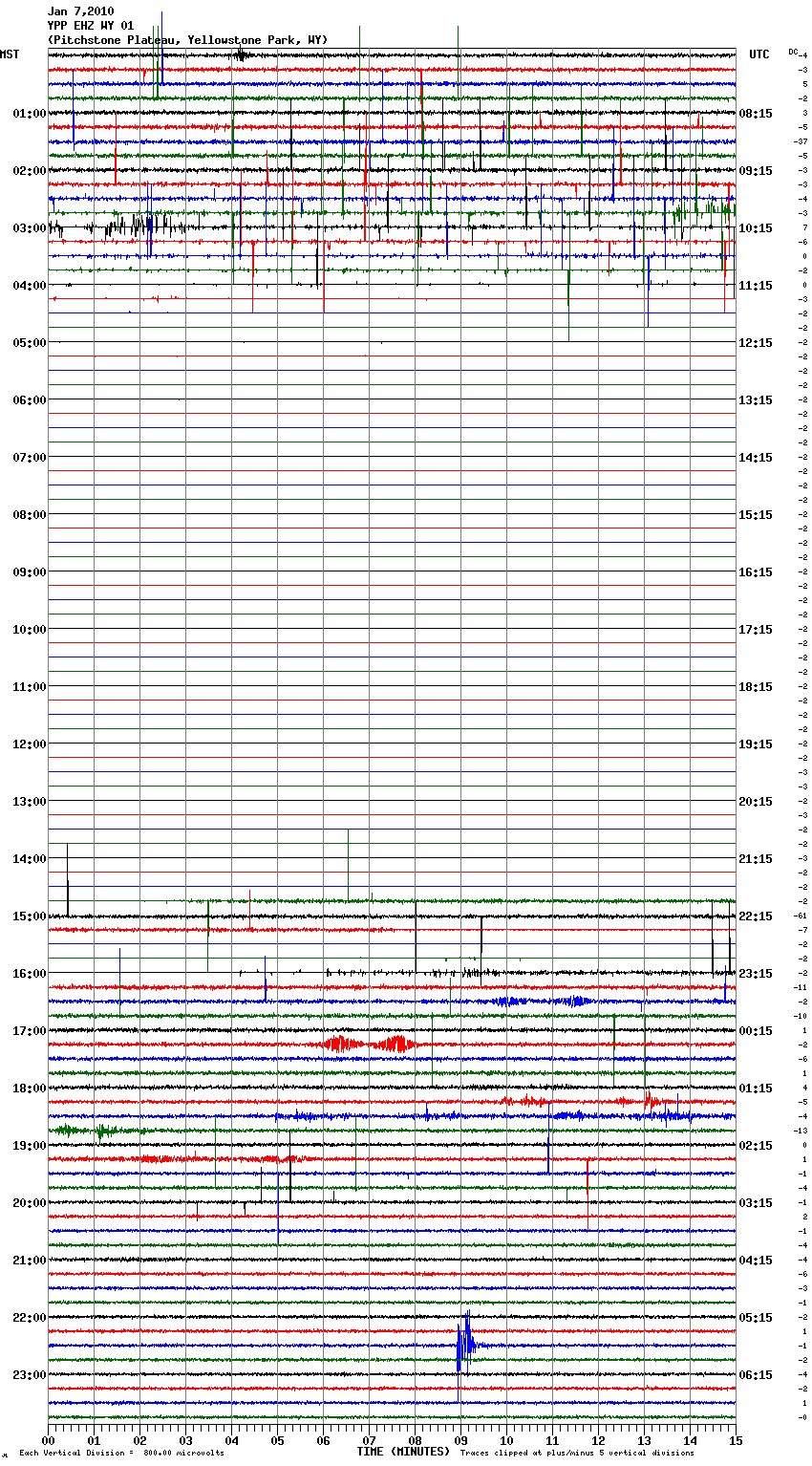Click the green wave burst on the 18:45 trace
Screen dimensions: 812x1466
[x=86, y=1132]
